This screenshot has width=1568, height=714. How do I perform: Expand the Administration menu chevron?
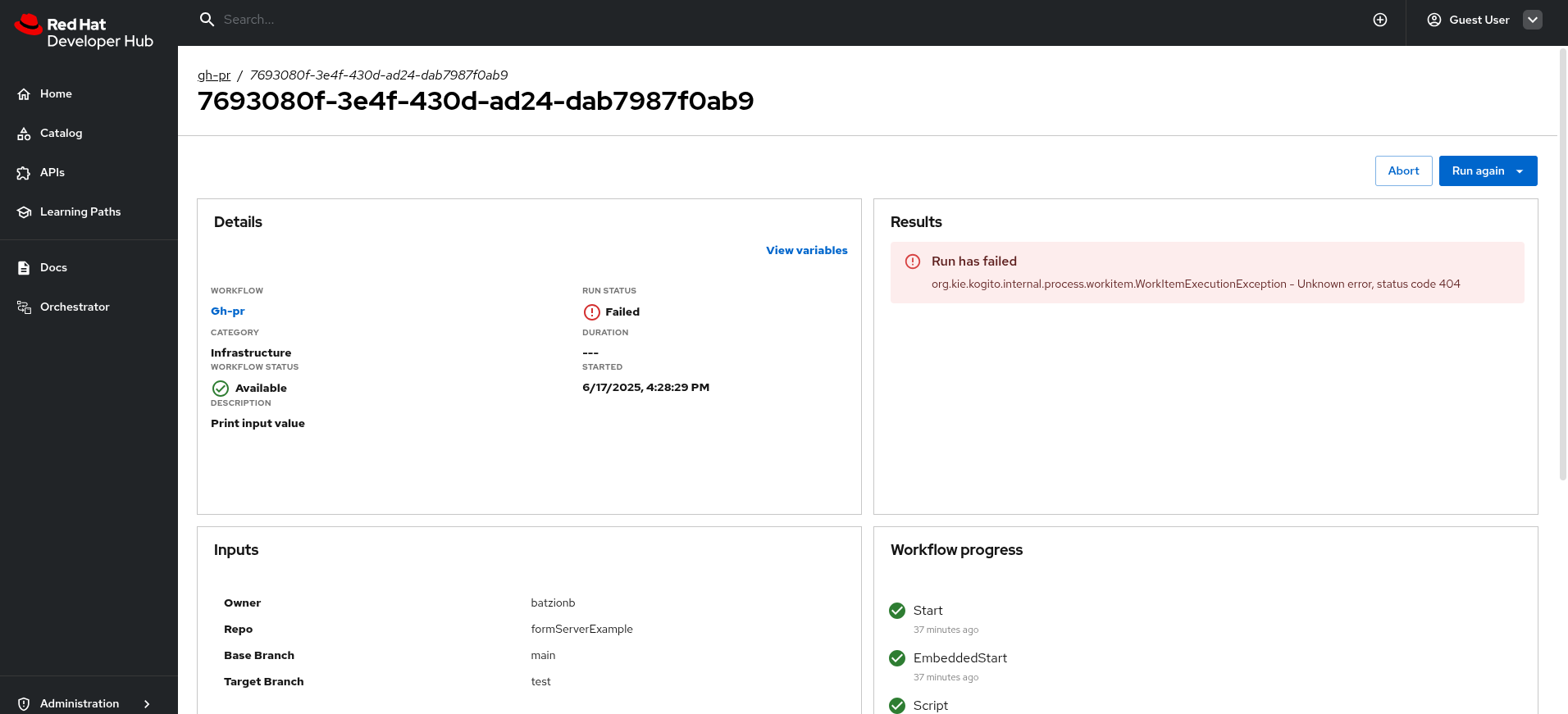pyautogui.click(x=147, y=704)
